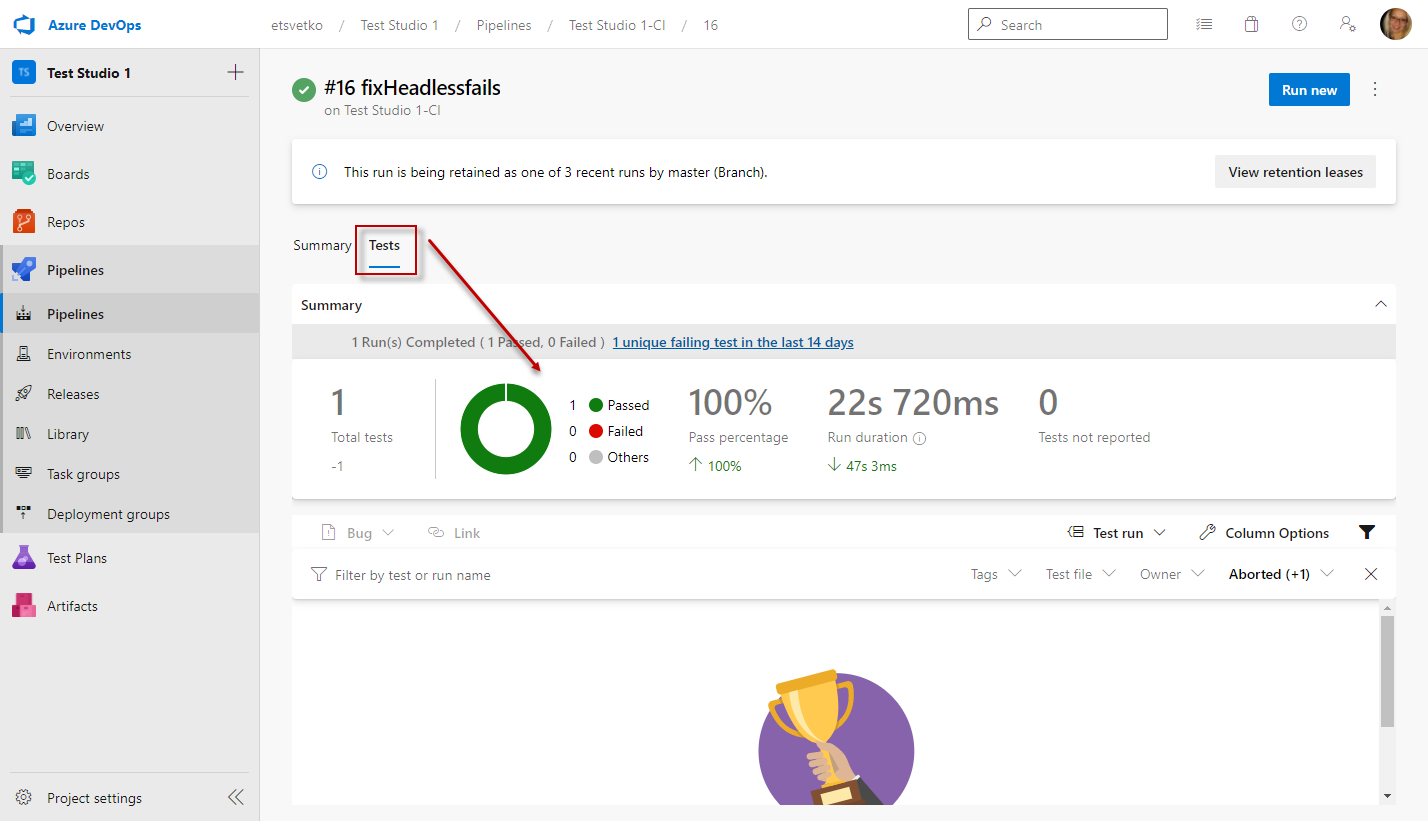Open the Marketplace shopping bag icon
Screen dimensions: 1428x821
point(1251,25)
